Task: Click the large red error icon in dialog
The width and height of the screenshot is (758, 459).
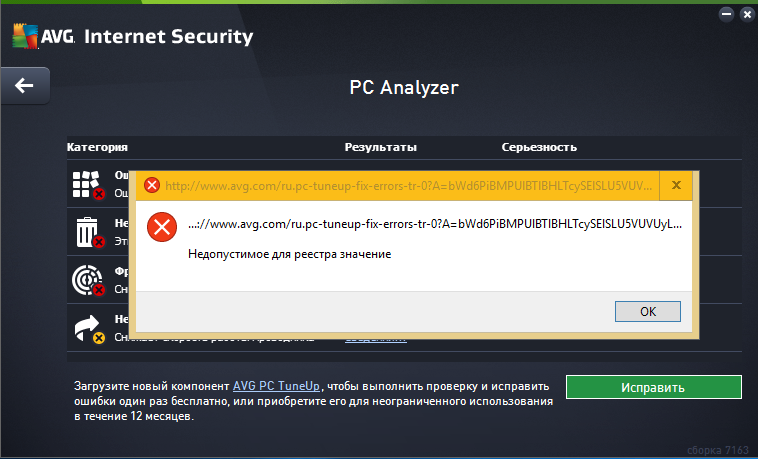Action: 162,227
